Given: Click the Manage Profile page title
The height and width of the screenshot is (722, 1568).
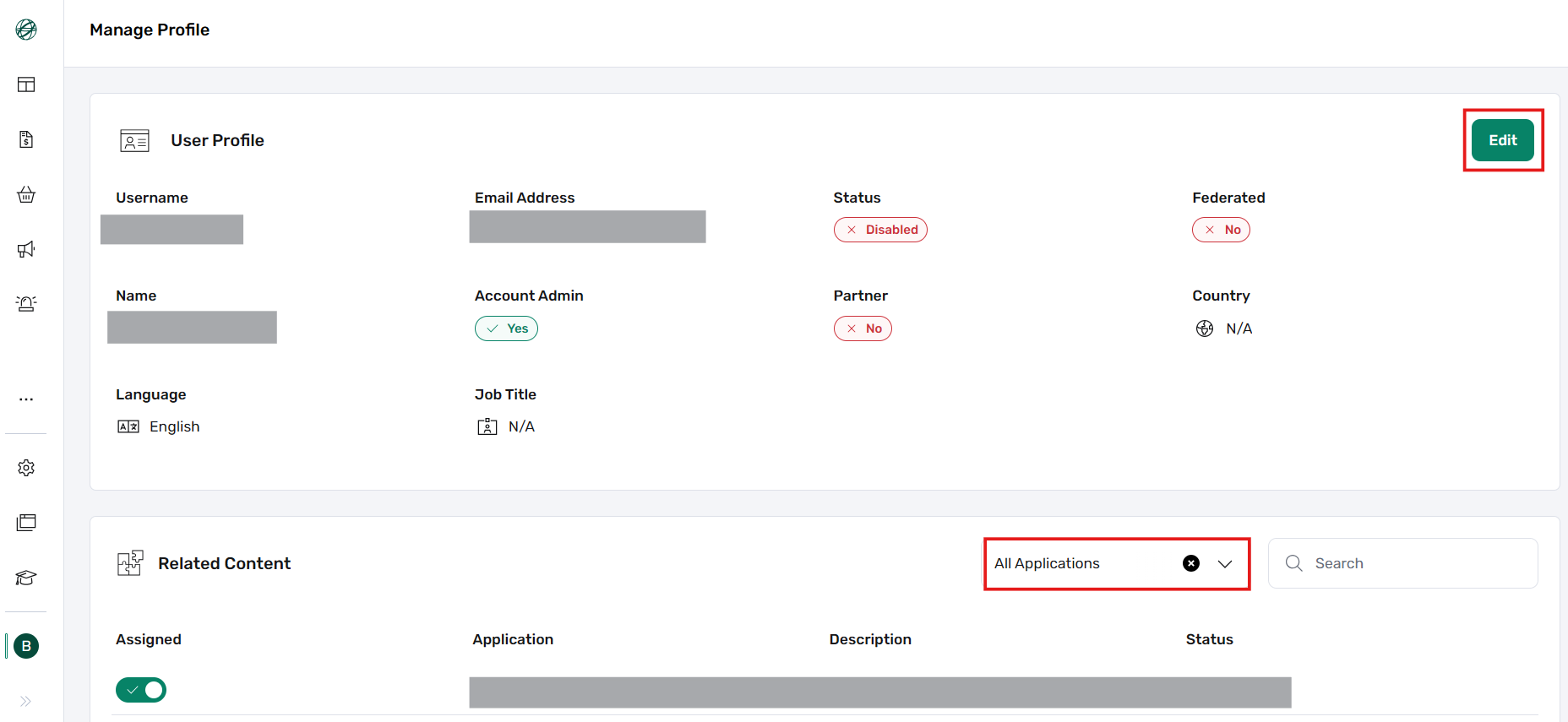Looking at the screenshot, I should 150,30.
